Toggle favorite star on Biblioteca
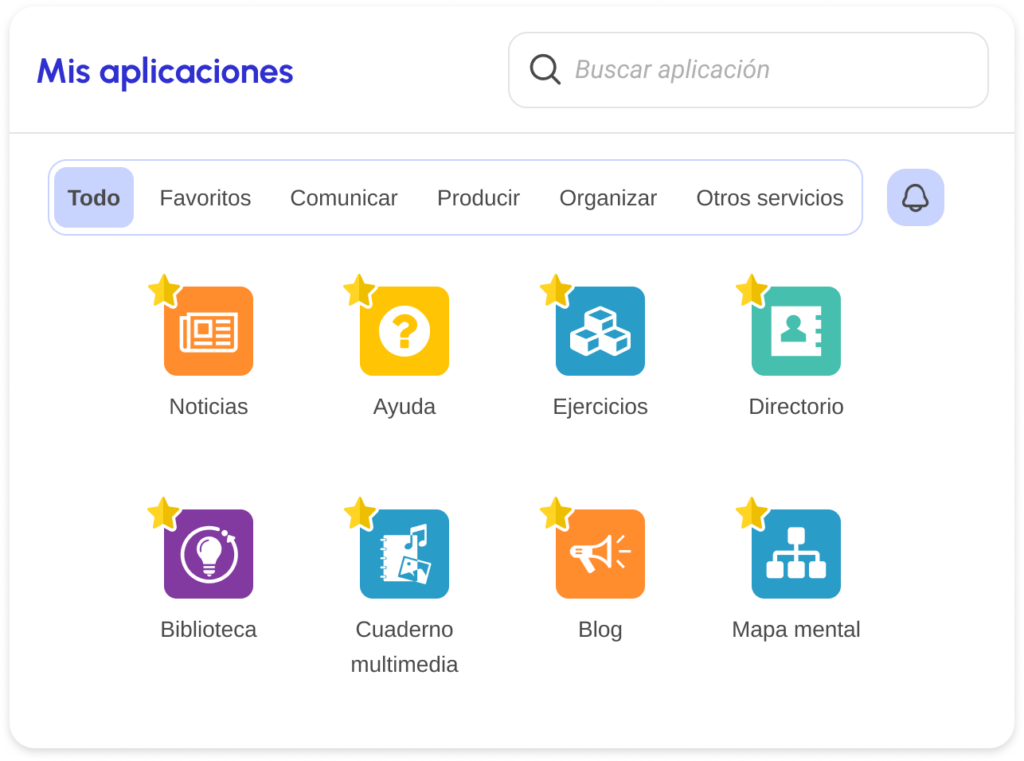The height and width of the screenshot is (761, 1024). [164, 513]
